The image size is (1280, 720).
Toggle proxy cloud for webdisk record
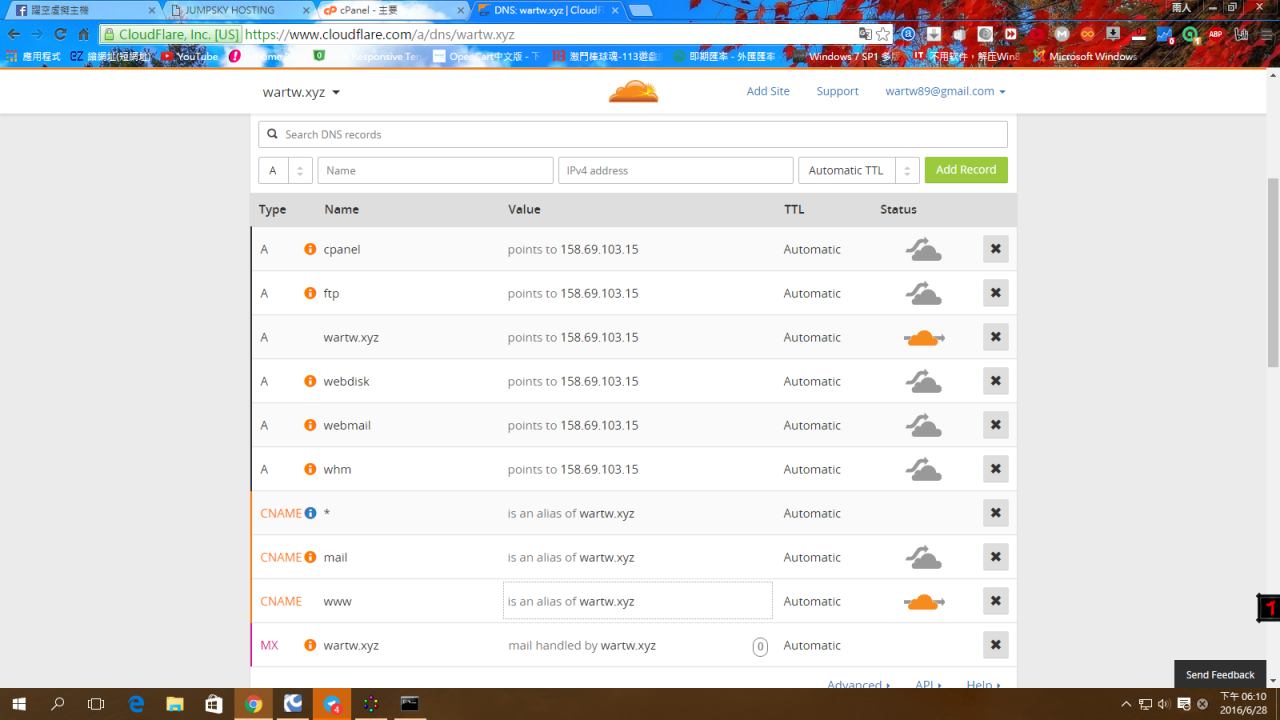[x=923, y=381]
